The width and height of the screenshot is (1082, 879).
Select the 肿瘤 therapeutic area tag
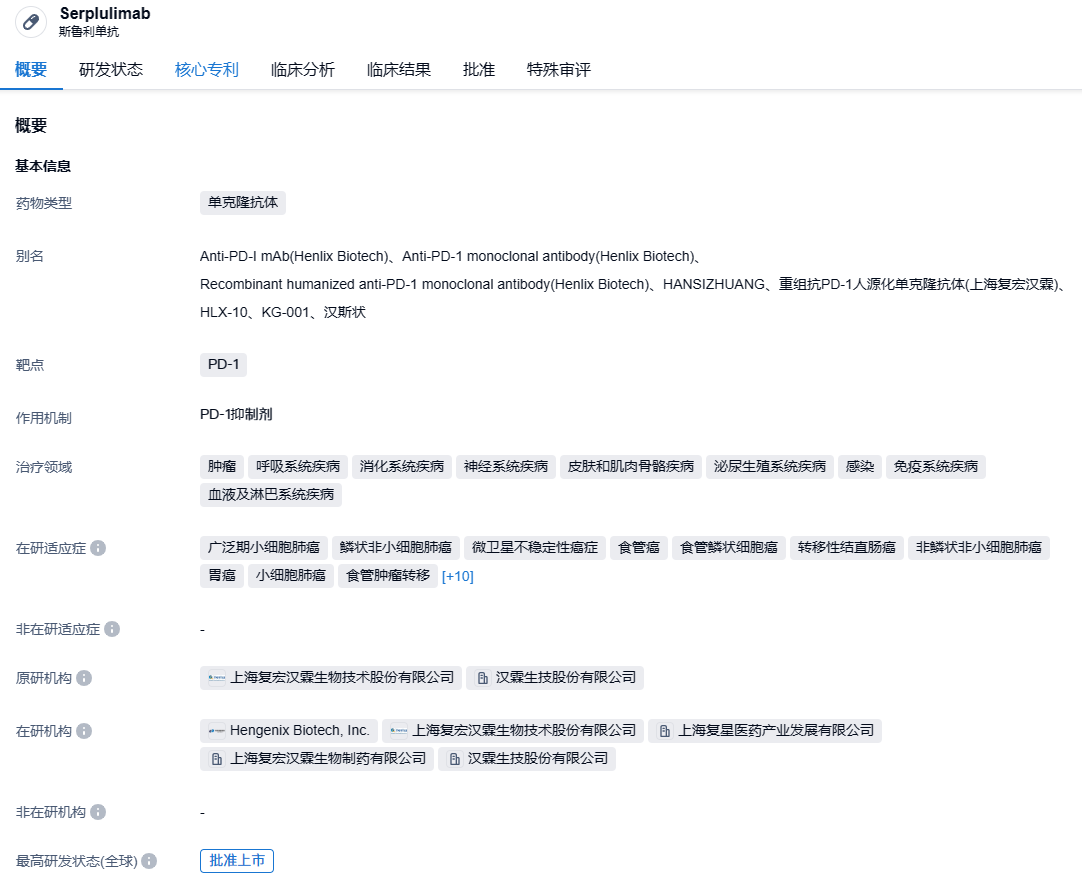click(x=221, y=466)
